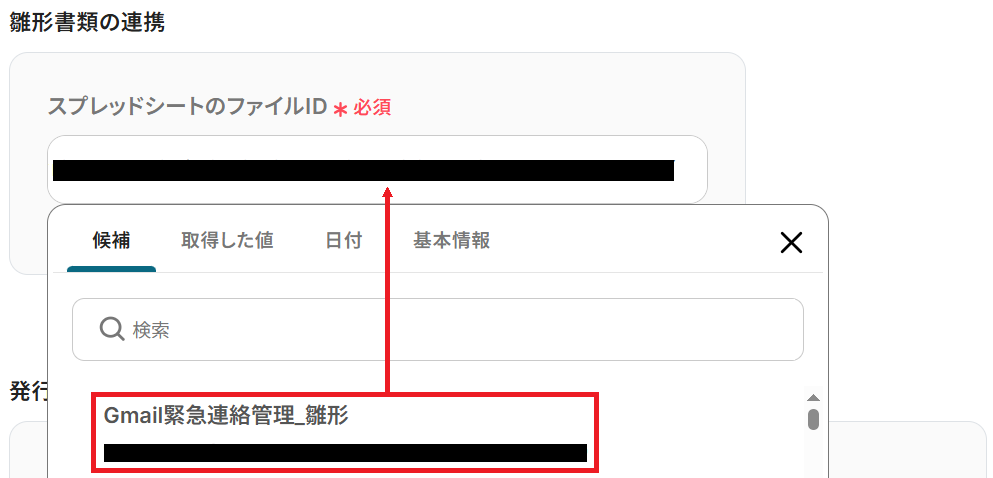This screenshot has width=993, height=478.
Task: Click the scrollbar track below the thumb
Action: (x=813, y=454)
